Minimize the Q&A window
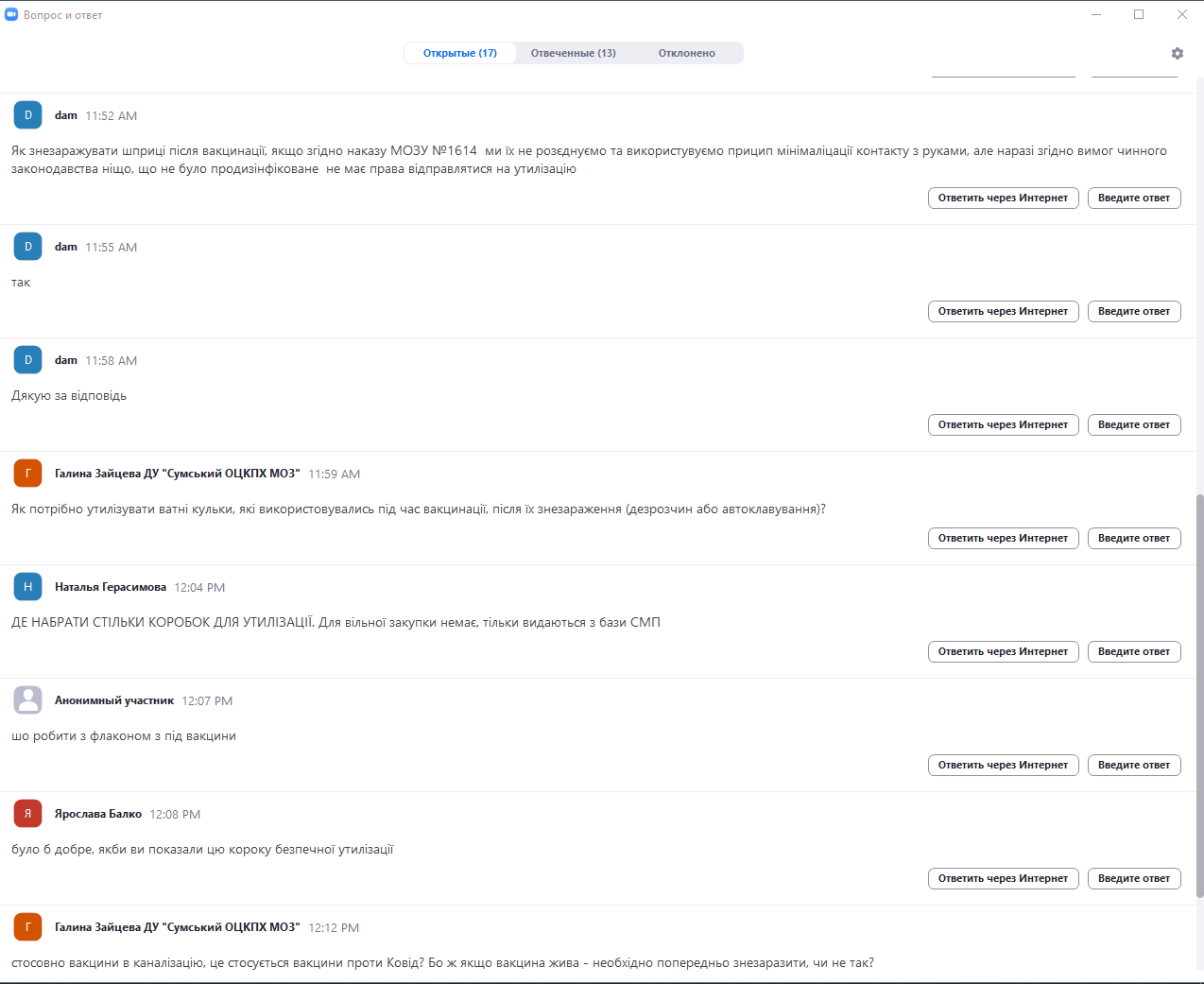Screen dimensions: 1204x984 [x=1096, y=14]
